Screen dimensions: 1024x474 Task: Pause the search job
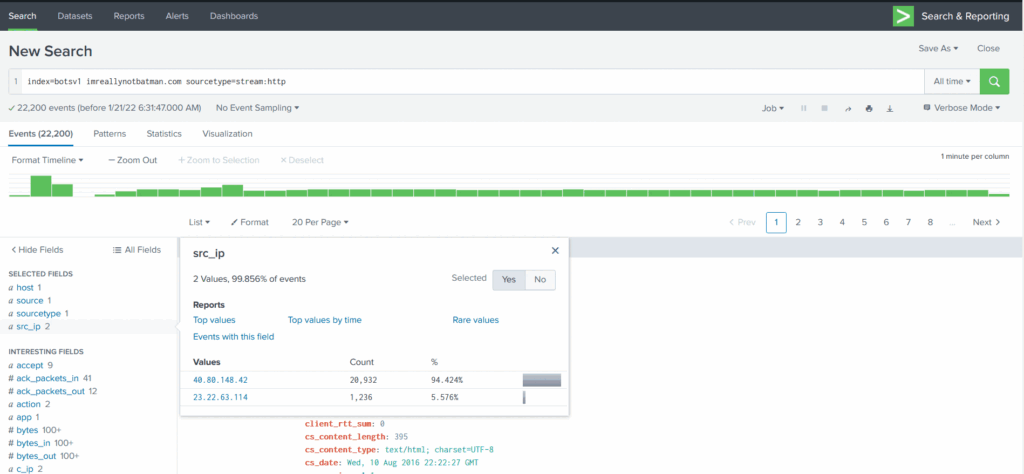[804, 108]
